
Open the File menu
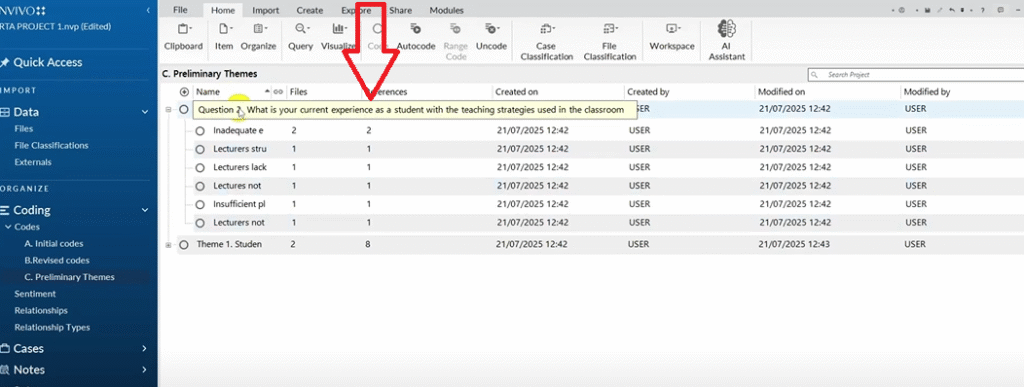[181, 10]
